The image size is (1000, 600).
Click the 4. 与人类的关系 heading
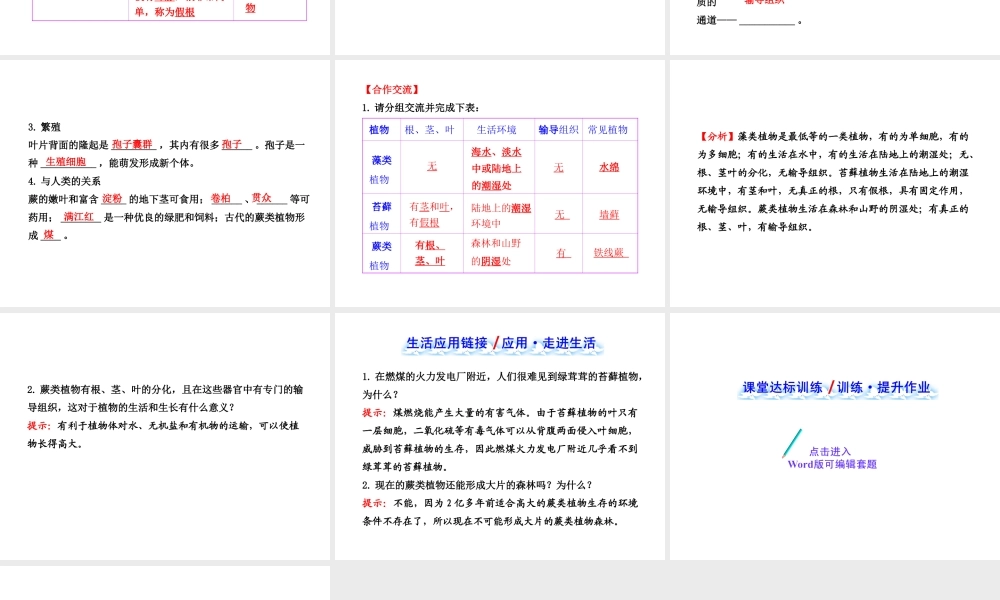pos(64,181)
